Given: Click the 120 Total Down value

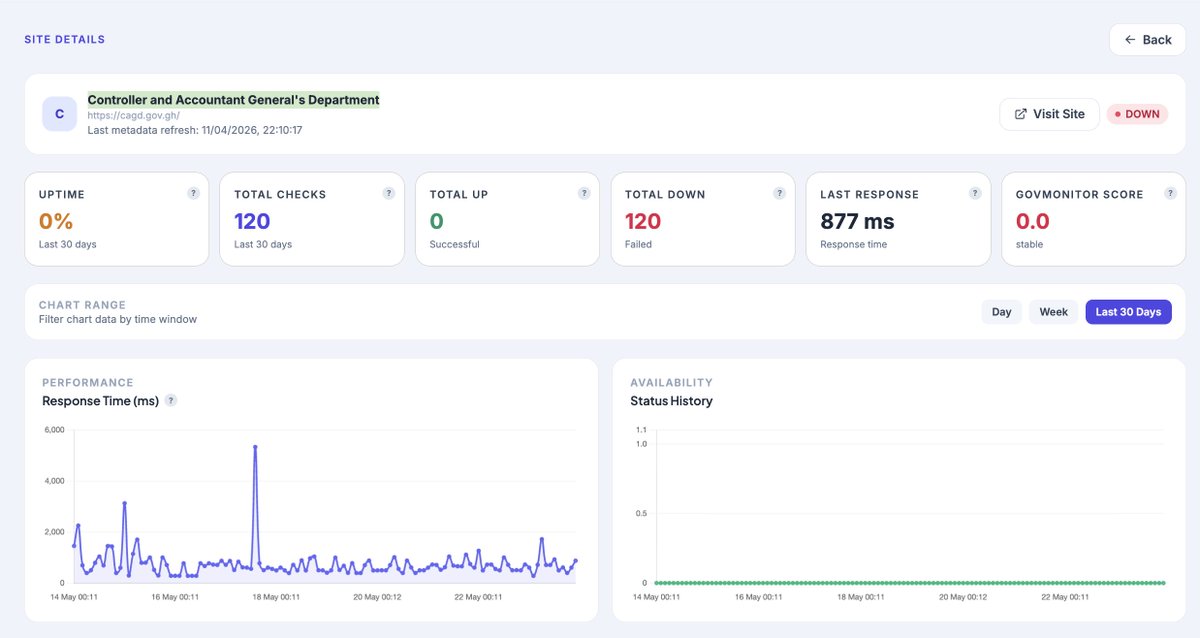Looking at the screenshot, I should (644, 221).
